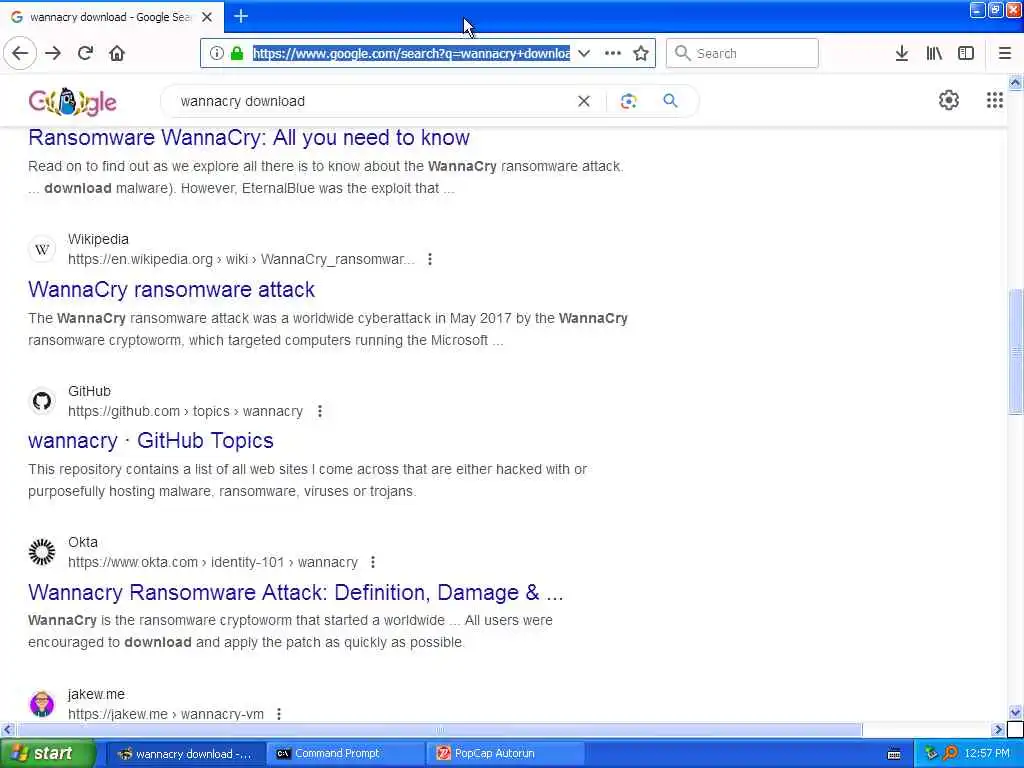
Task: Open the Library bookshelf icon
Action: [934, 53]
